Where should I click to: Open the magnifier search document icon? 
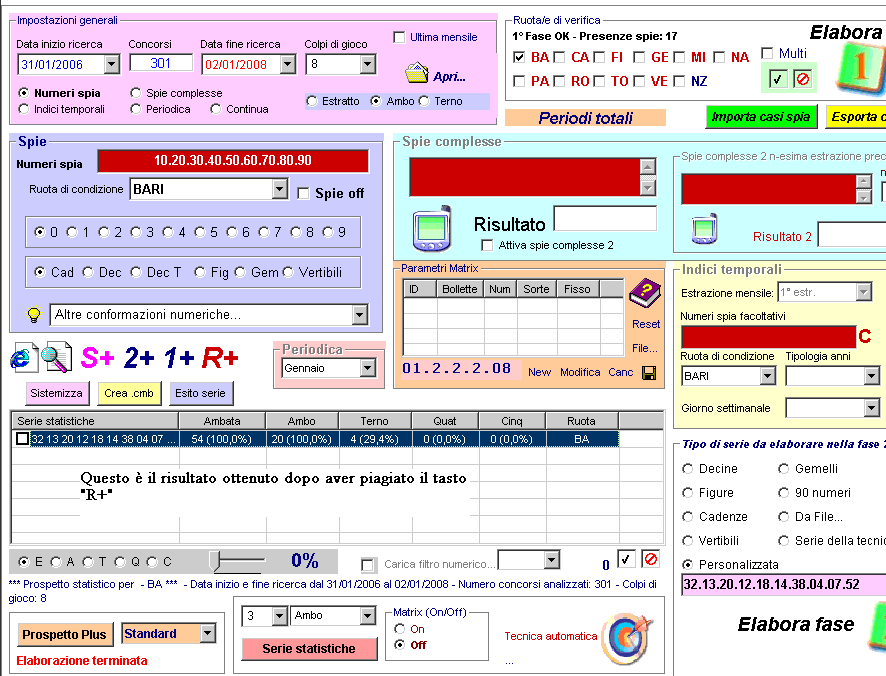click(x=55, y=358)
